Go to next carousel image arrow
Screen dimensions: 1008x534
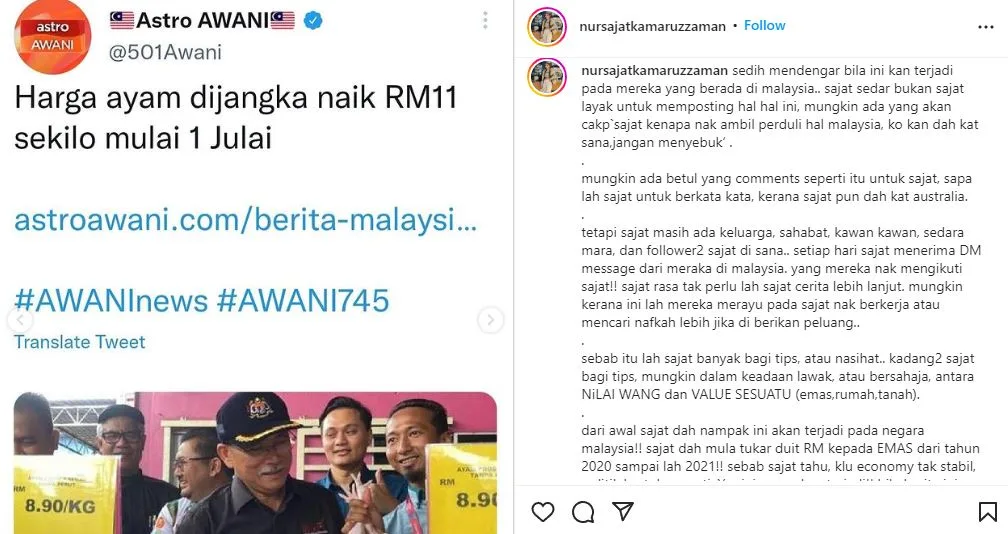click(490, 319)
